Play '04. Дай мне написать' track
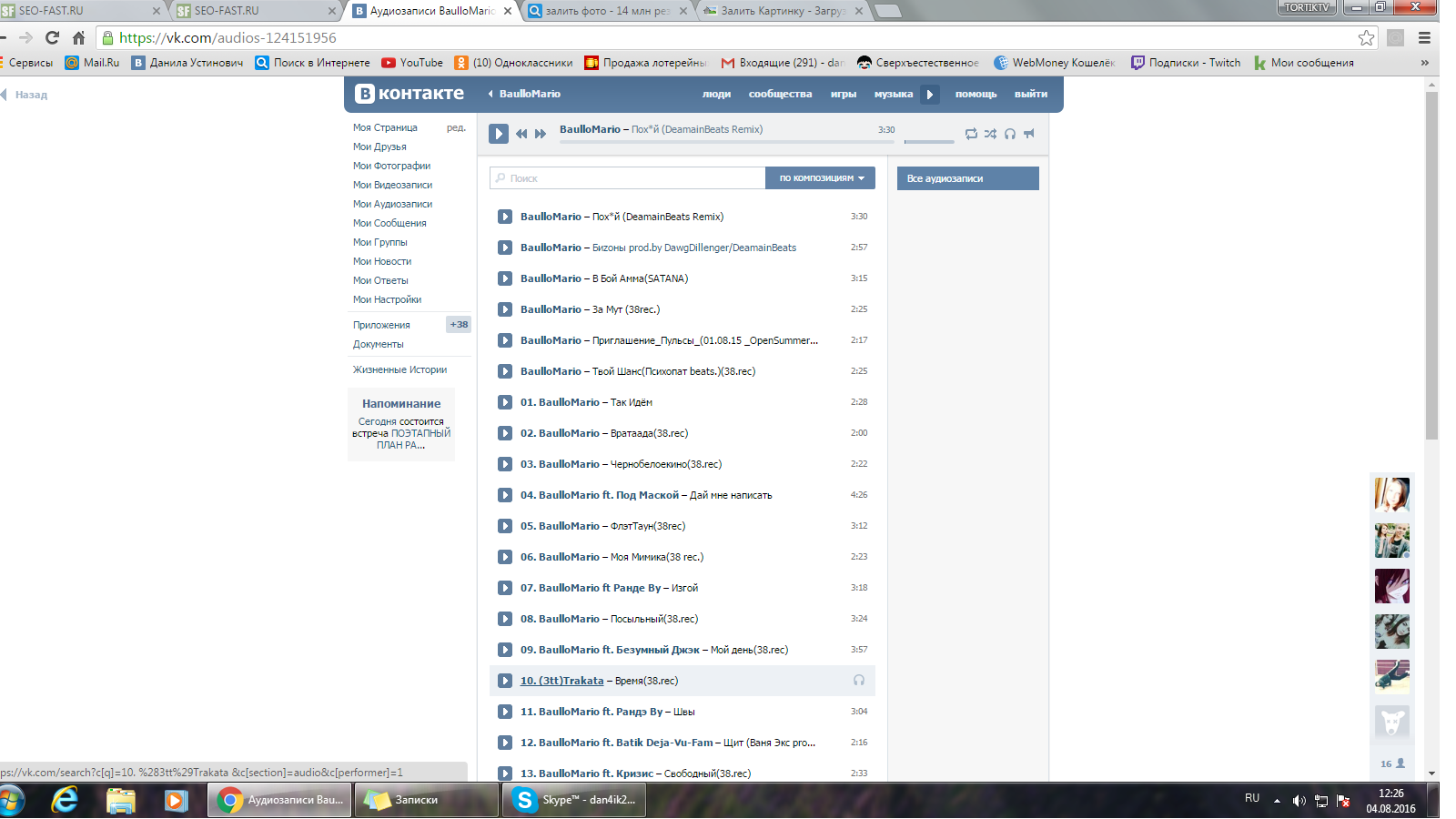1456x819 pixels. (x=505, y=495)
